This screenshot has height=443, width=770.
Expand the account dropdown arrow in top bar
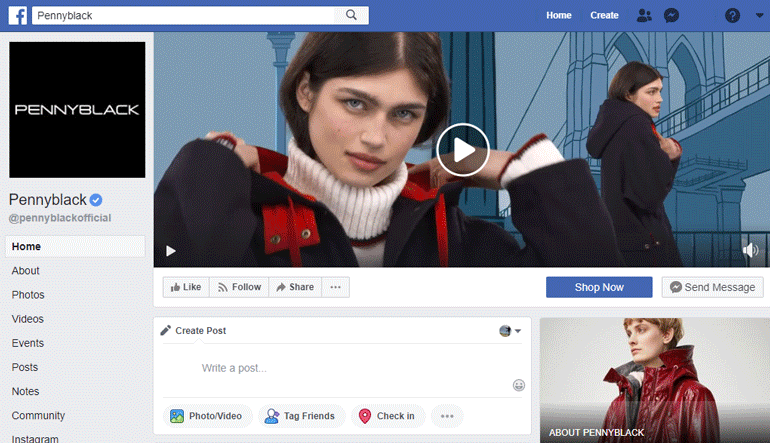pyautogui.click(x=759, y=15)
